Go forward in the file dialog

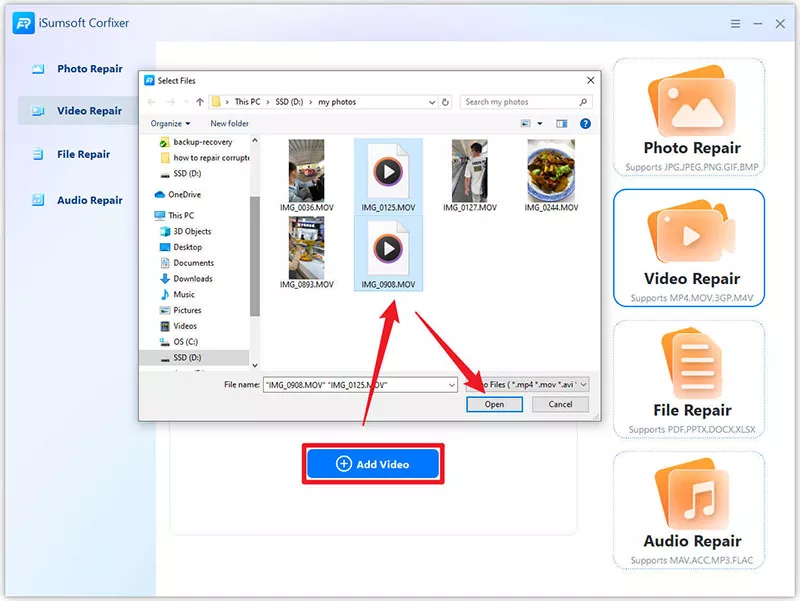tap(170, 102)
